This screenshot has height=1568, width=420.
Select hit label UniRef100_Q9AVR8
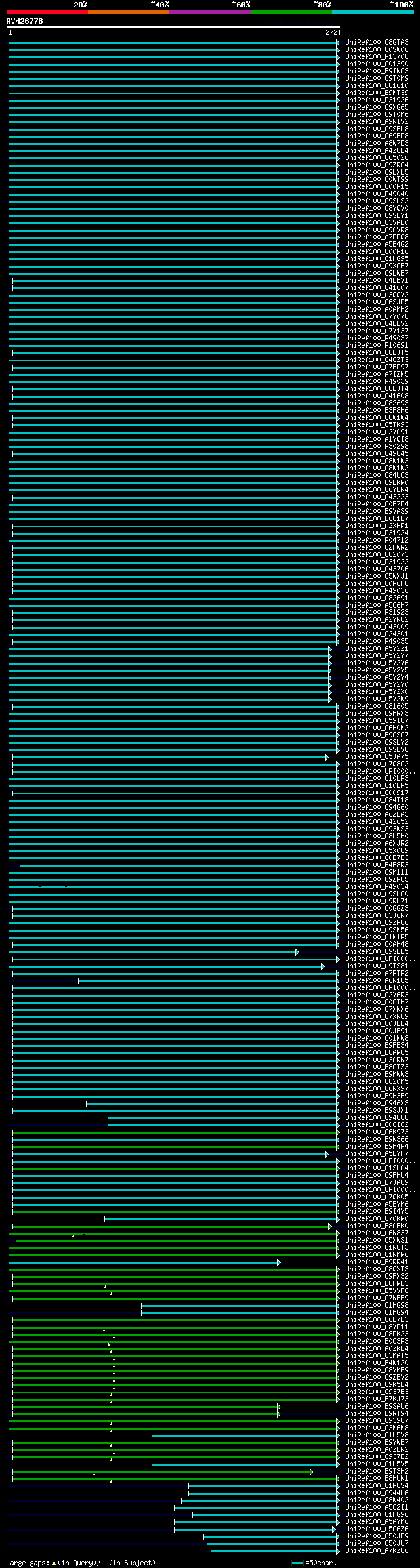[377, 230]
